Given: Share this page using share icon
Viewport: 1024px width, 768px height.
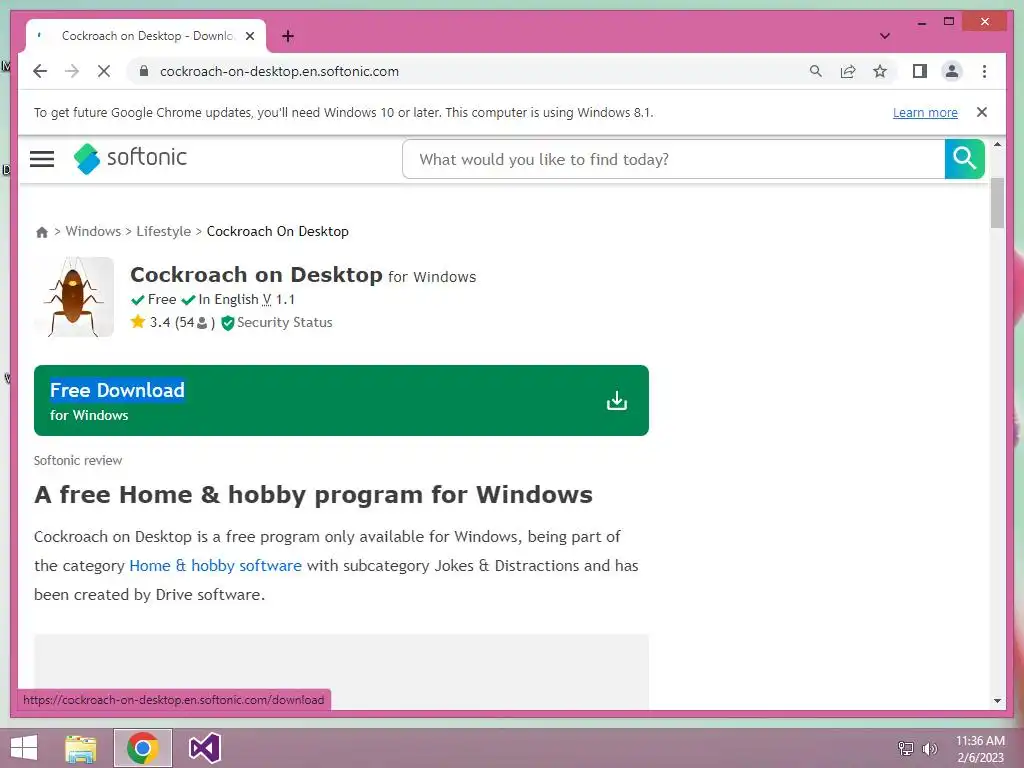Looking at the screenshot, I should coord(848,71).
